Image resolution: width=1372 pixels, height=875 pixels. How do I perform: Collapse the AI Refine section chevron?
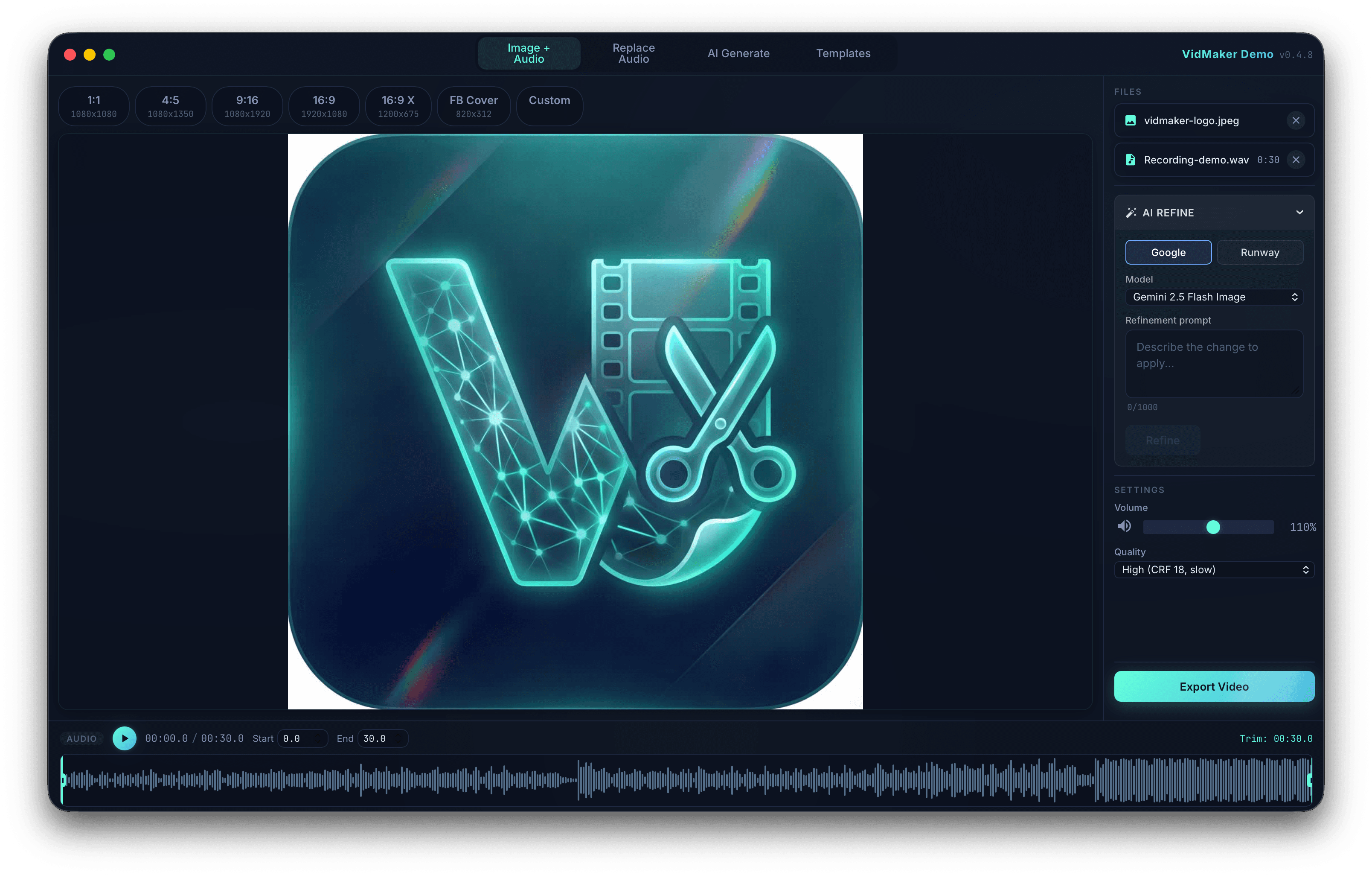(1299, 212)
